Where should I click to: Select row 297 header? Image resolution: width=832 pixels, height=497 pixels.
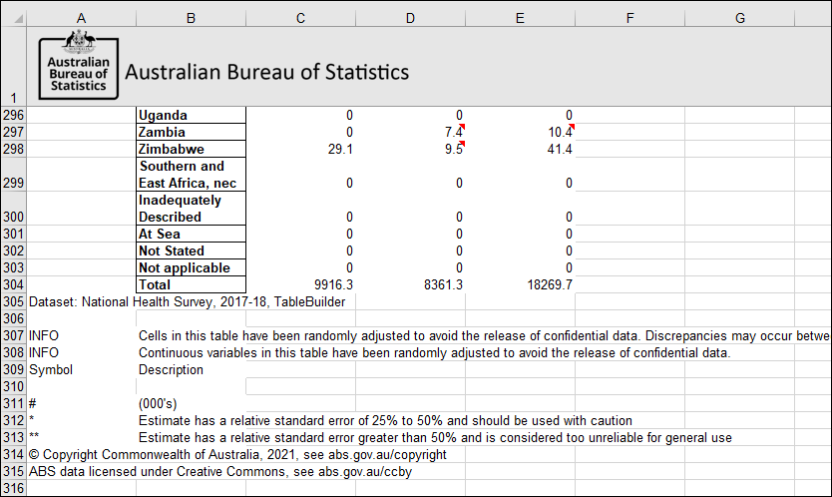pyautogui.click(x=13, y=132)
